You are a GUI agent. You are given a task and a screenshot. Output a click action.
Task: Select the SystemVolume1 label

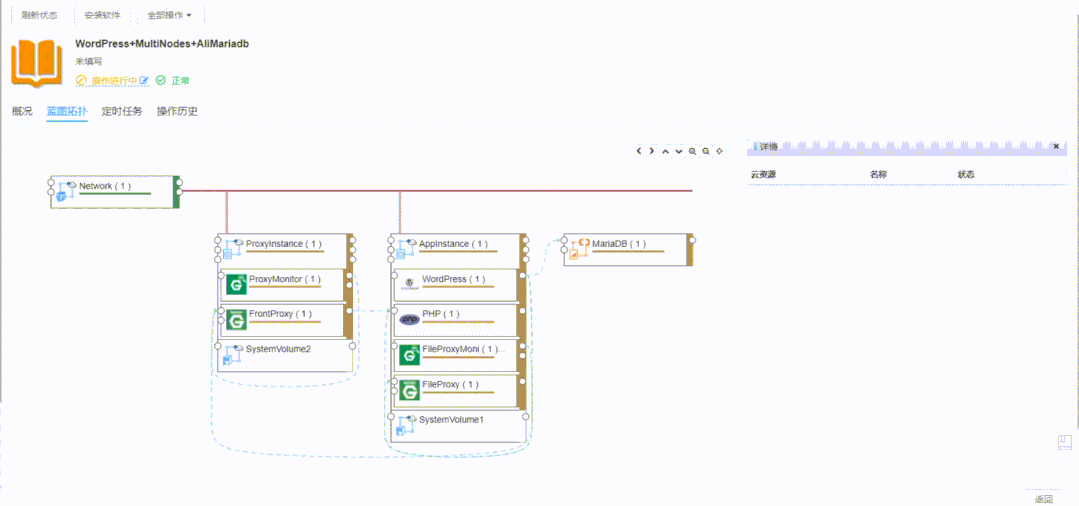(451, 419)
